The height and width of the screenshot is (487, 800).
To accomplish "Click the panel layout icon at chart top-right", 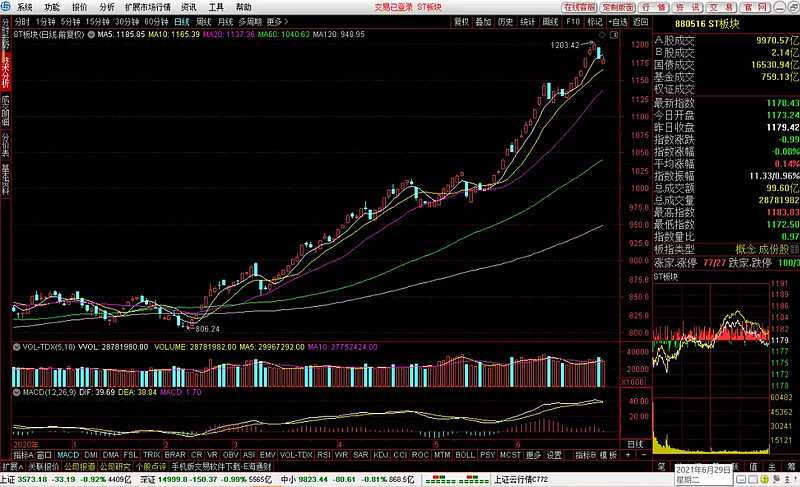I will (614, 35).
